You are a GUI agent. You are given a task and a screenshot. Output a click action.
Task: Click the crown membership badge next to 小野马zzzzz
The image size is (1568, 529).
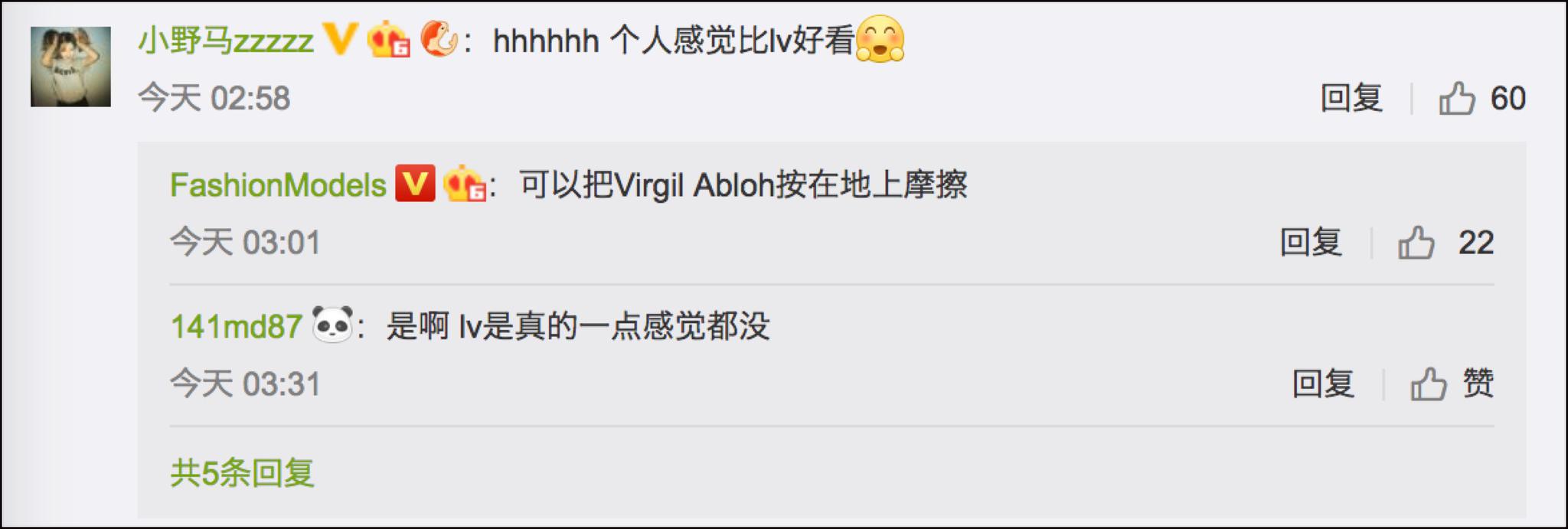[388, 39]
